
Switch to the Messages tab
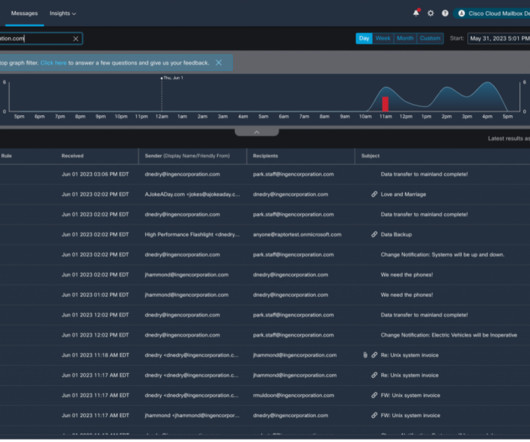click(x=24, y=13)
